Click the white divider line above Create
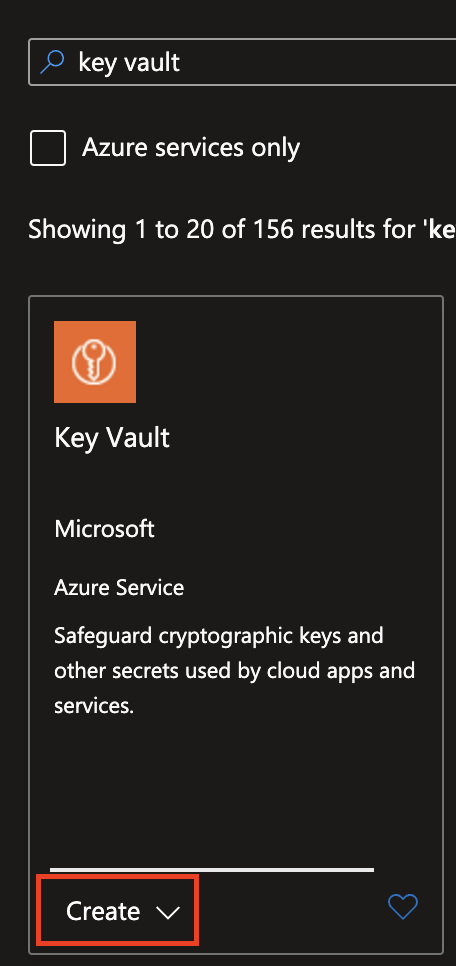The height and width of the screenshot is (966, 456). (x=212, y=870)
